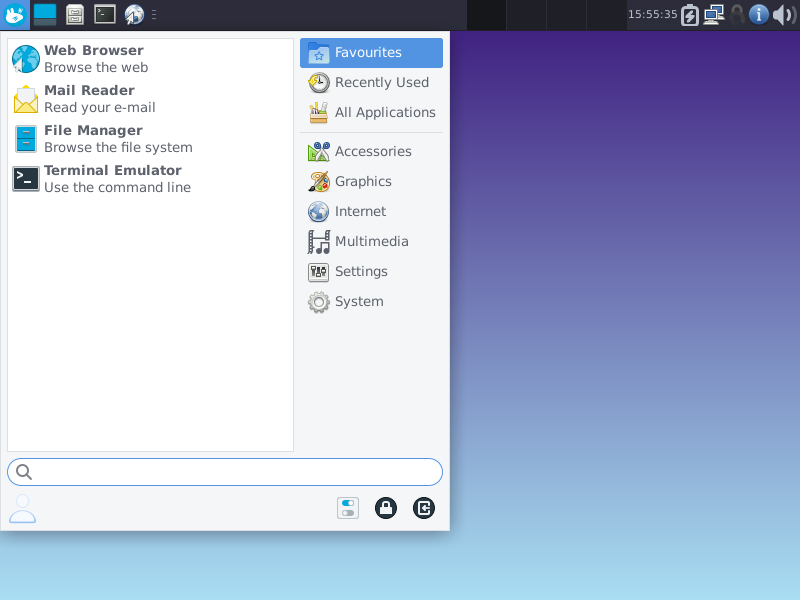The width and height of the screenshot is (800, 600).
Task: Click the log out button
Action: [x=424, y=508]
